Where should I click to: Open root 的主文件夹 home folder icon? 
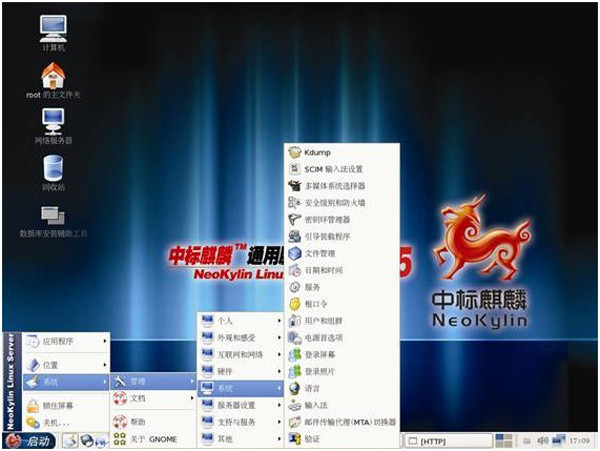53,80
